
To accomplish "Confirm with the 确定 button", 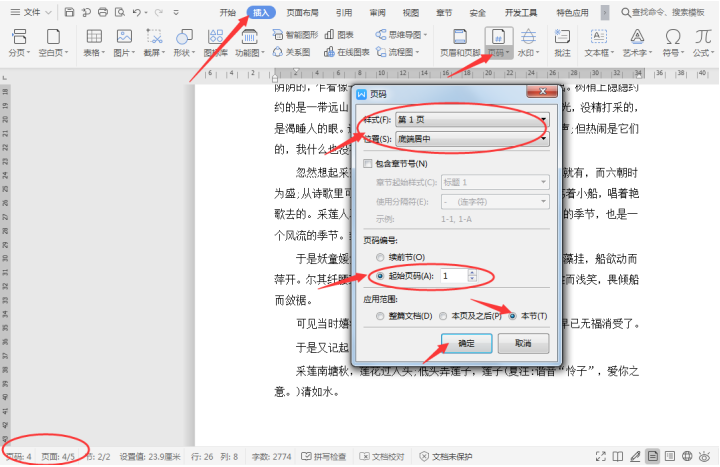I will [x=467, y=343].
